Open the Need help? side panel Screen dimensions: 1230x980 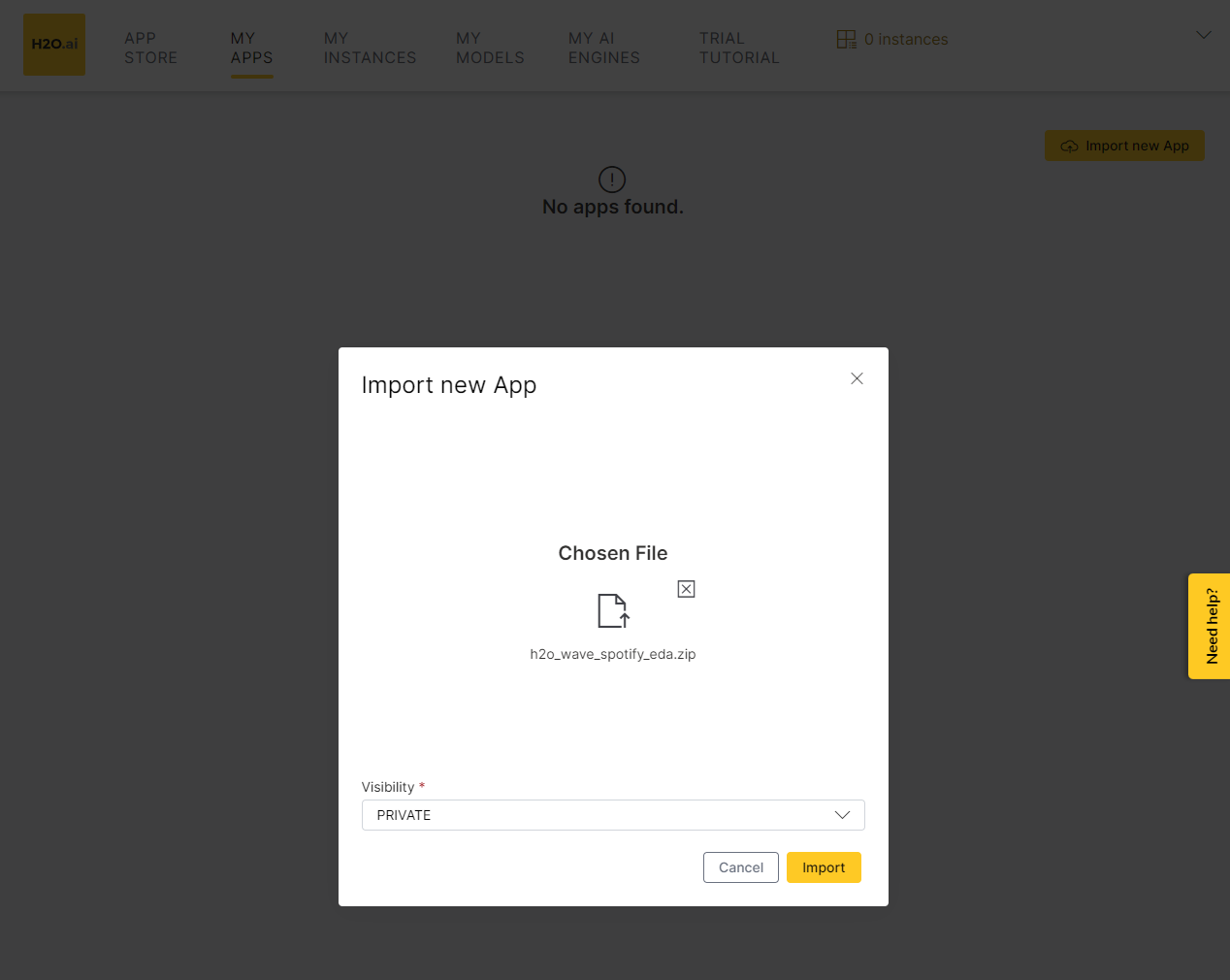click(x=1210, y=626)
